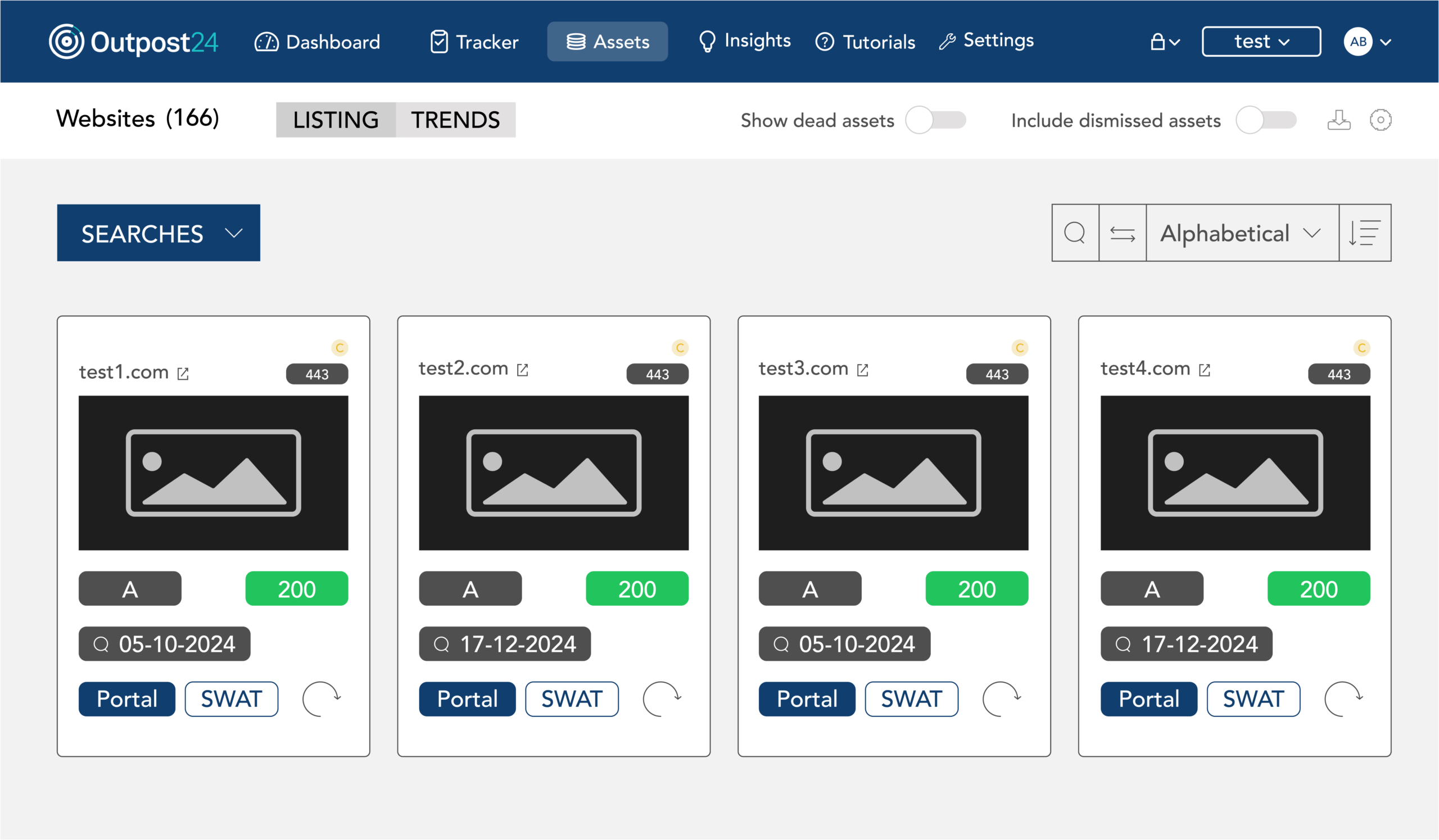Click refresh icon on test3.com card
Screen dimensions: 1439x840
point(1001,698)
